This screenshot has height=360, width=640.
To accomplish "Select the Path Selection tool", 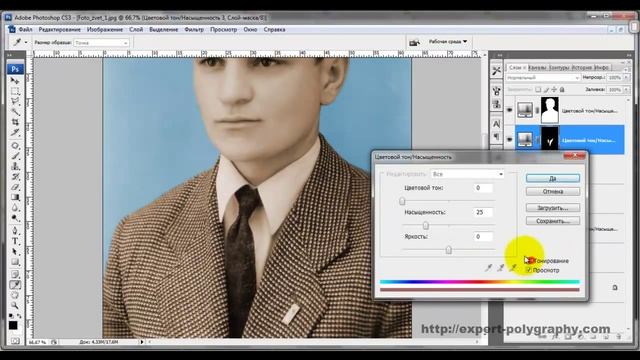I will tap(15, 251).
